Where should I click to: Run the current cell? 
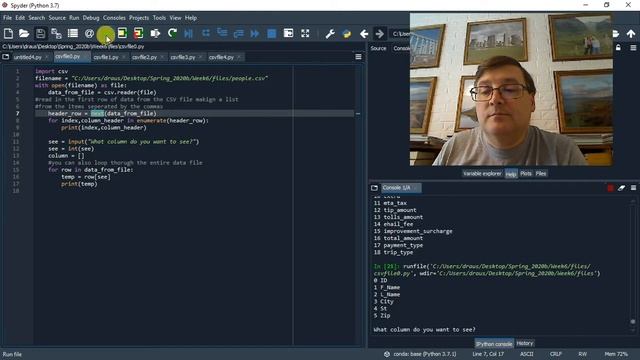[x=122, y=33]
